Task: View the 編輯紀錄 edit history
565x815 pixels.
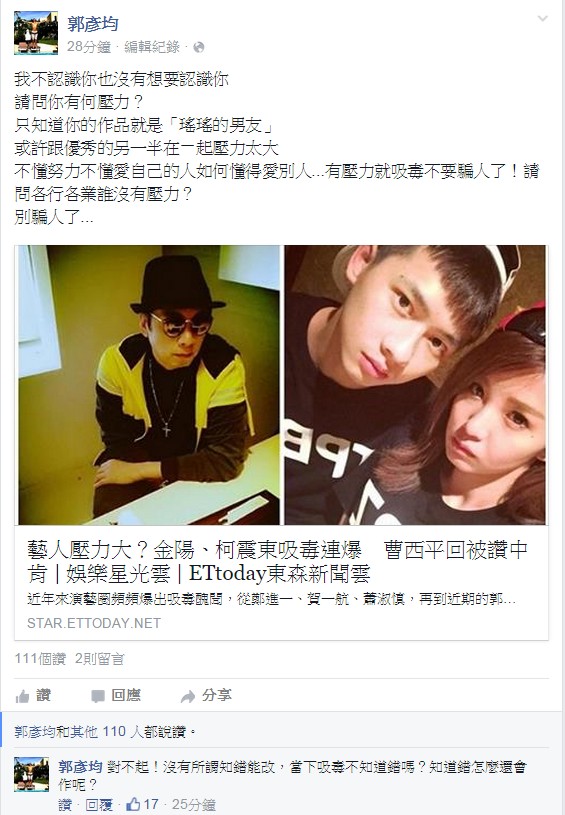Action: [x=152, y=47]
